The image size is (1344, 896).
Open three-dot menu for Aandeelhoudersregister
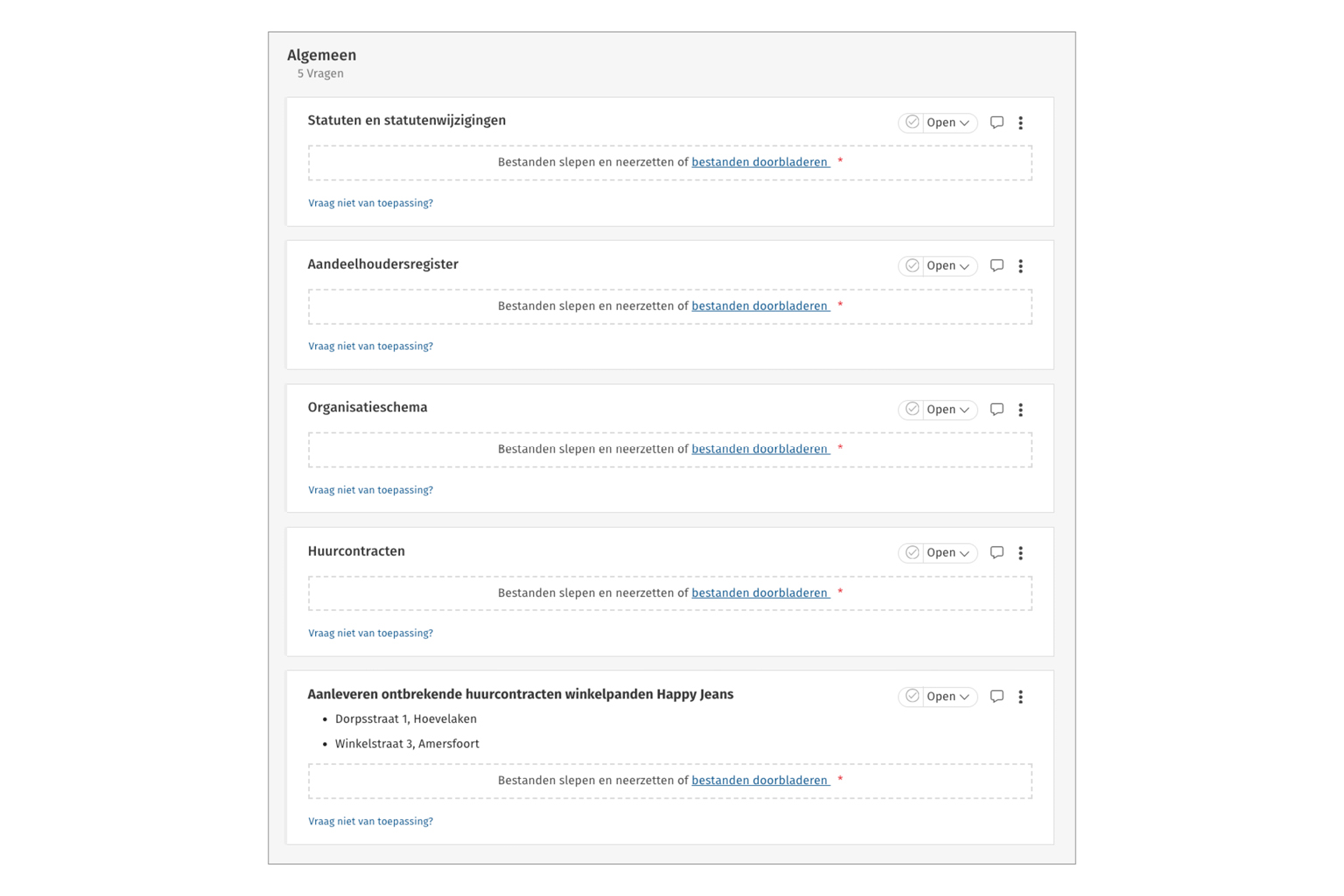(1020, 266)
